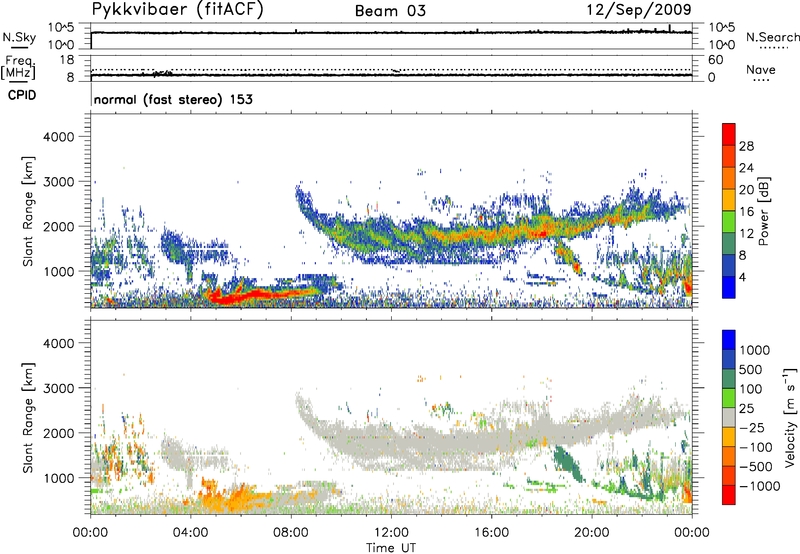
Task: Click the 'Pykkvibaer (fitACF)' plot title
Action: pyautogui.click(x=177, y=10)
